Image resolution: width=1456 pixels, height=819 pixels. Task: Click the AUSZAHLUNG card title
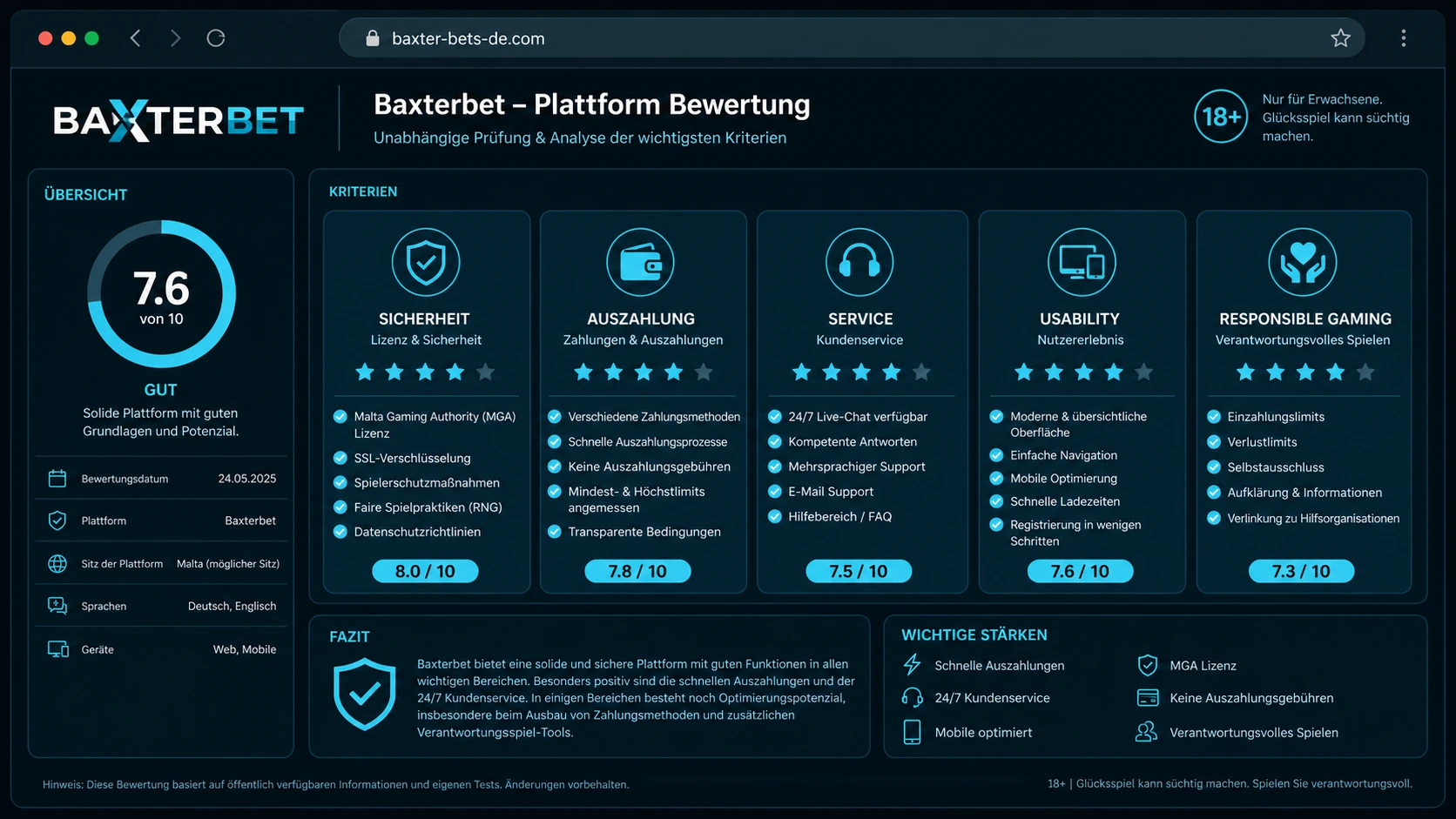(641, 319)
